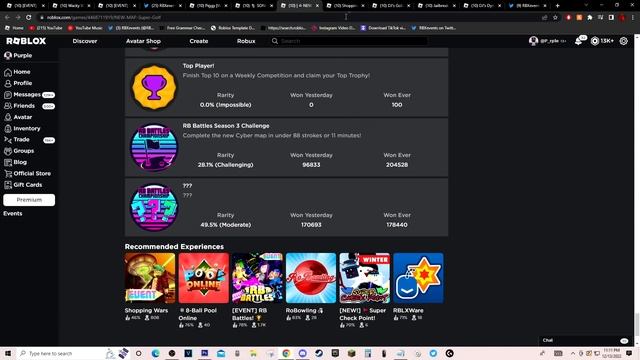The height and width of the screenshot is (360, 640).
Task: Open a new browser tab
Action: [558, 6]
